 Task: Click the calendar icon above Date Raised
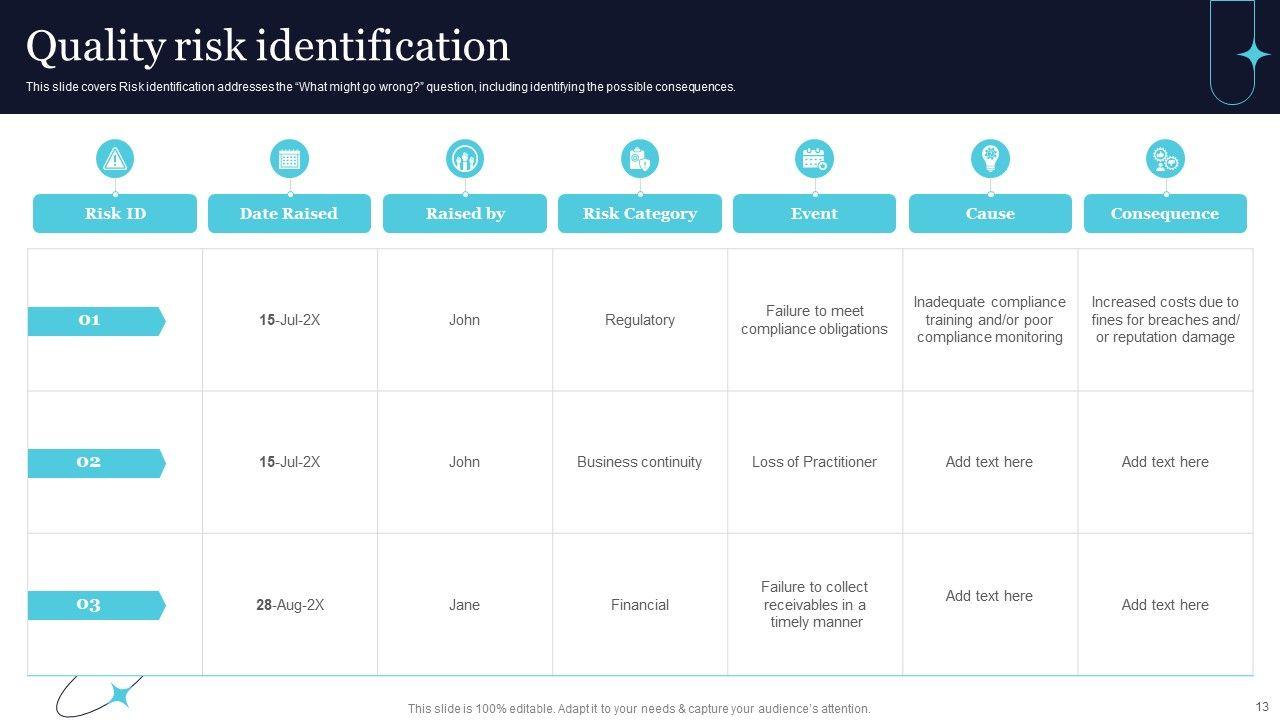[289, 159]
